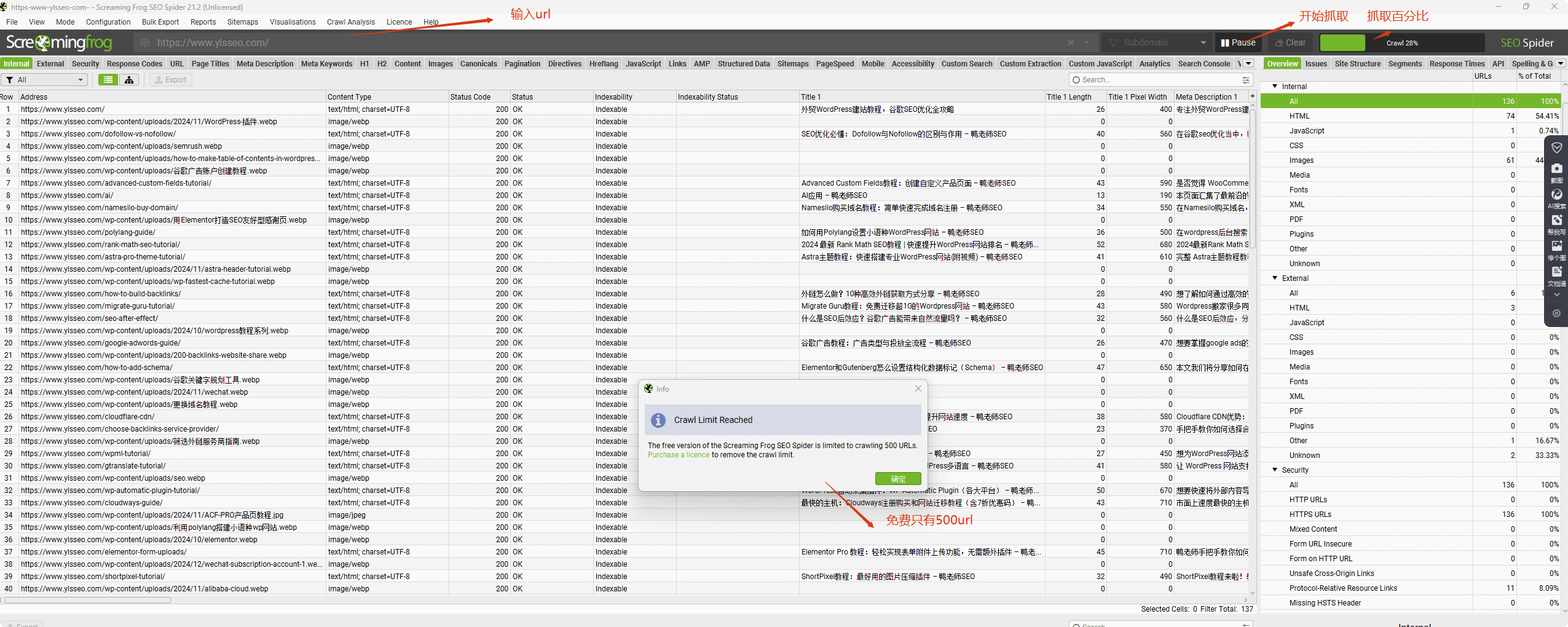The width and height of the screenshot is (1568, 627).
Task: Click the funnel filter icon next to All
Action: (x=10, y=80)
